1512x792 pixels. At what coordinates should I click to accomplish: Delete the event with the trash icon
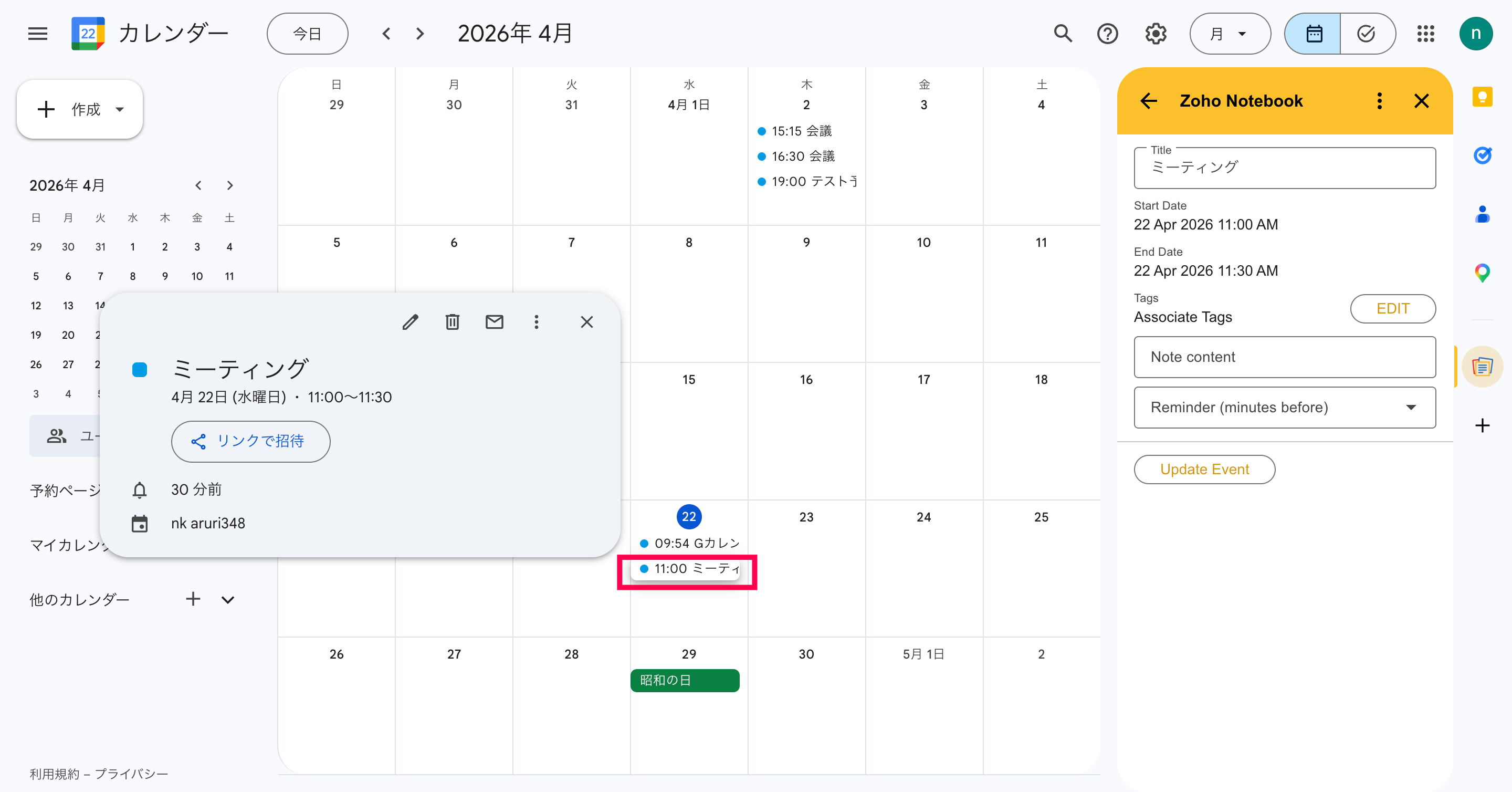point(452,322)
